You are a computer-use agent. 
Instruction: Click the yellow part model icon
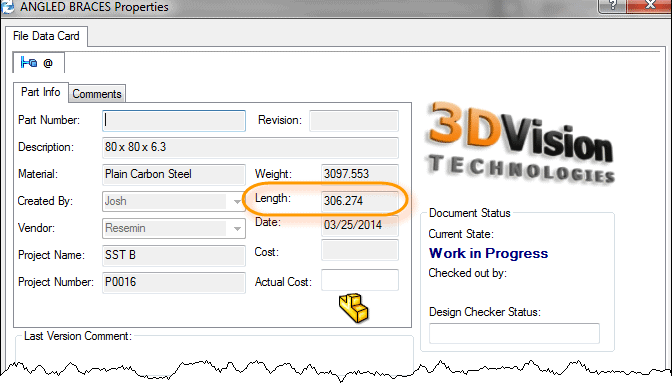[354, 308]
